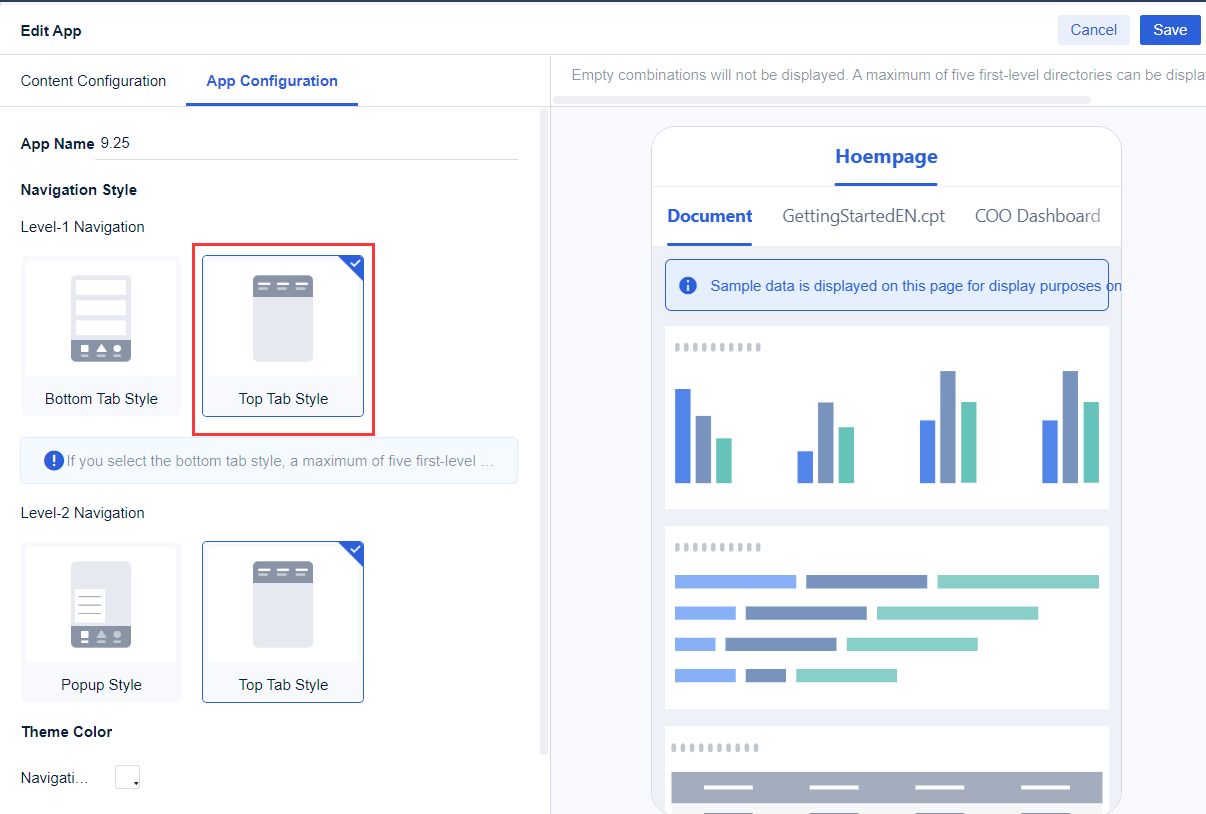Screen dimensions: 1206x814
Task: Open the Document tab in the preview
Action: [x=709, y=216]
